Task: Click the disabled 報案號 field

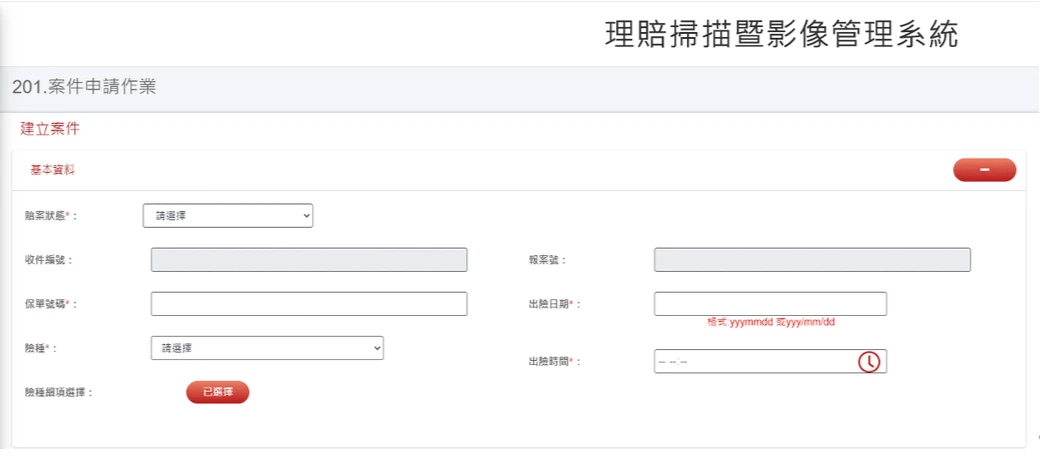Action: [812, 260]
